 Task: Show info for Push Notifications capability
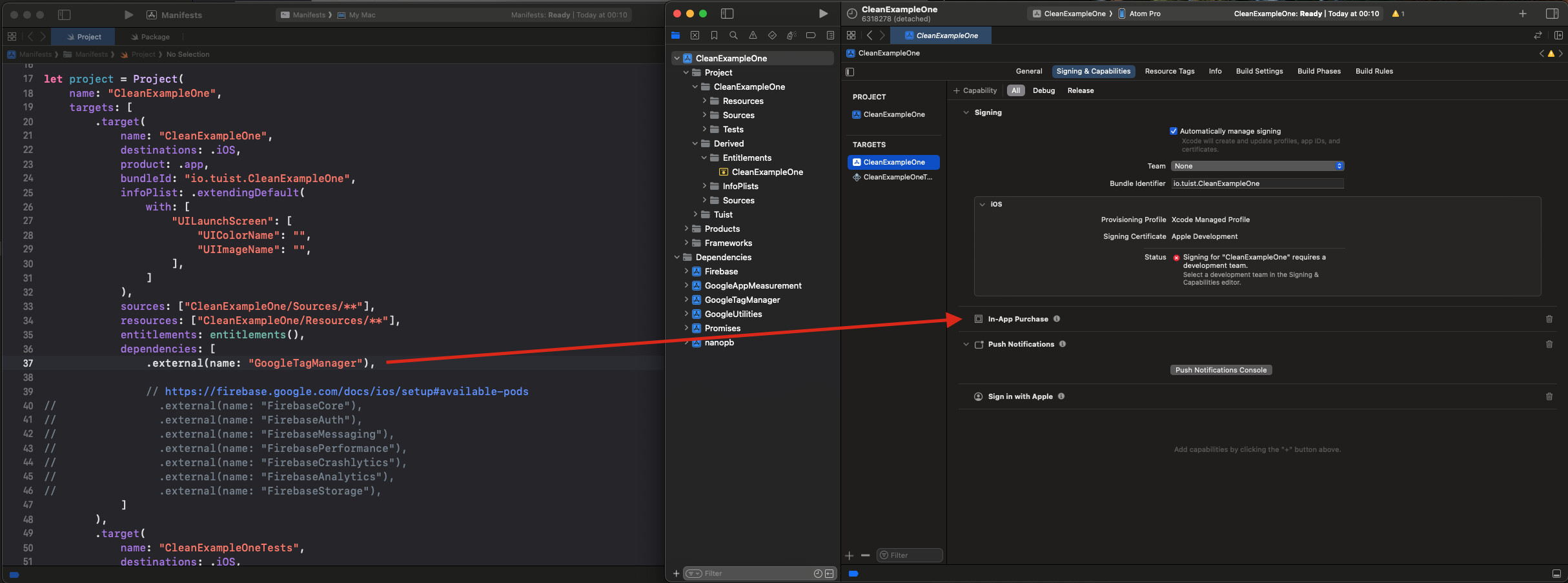point(1063,344)
